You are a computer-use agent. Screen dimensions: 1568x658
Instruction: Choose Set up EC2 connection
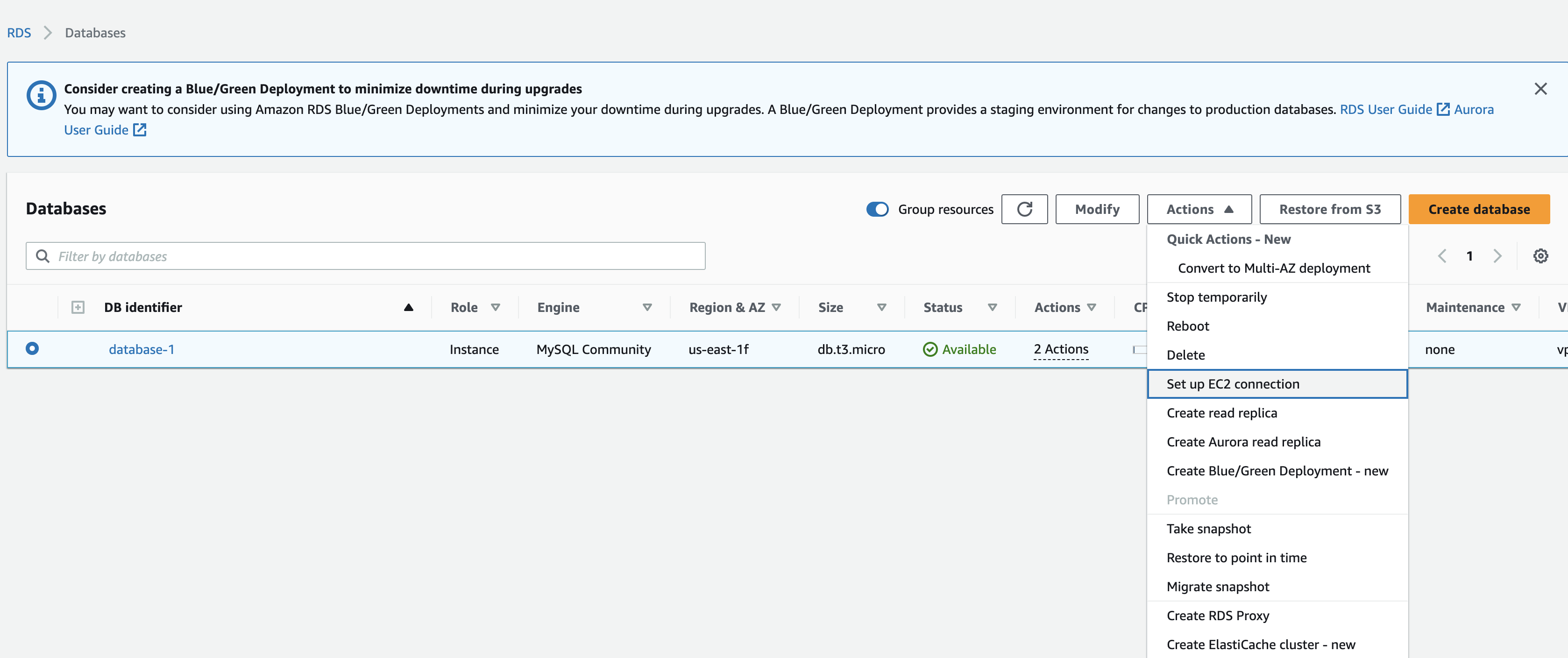point(1233,384)
